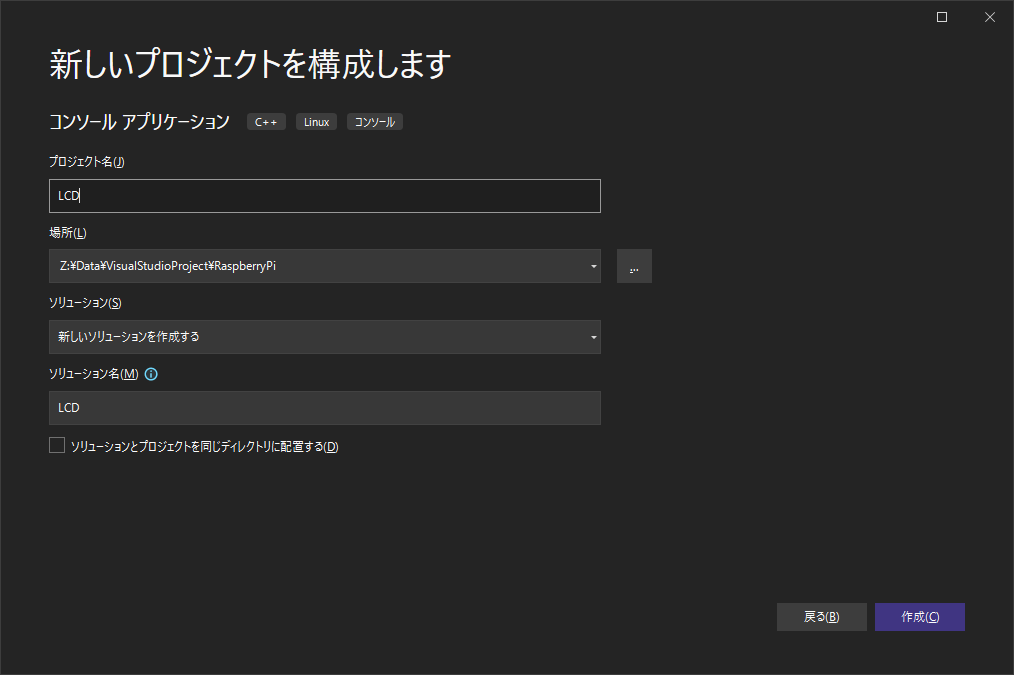This screenshot has width=1014, height=675.
Task: Click the 戻る(B) back button
Action: 821,617
